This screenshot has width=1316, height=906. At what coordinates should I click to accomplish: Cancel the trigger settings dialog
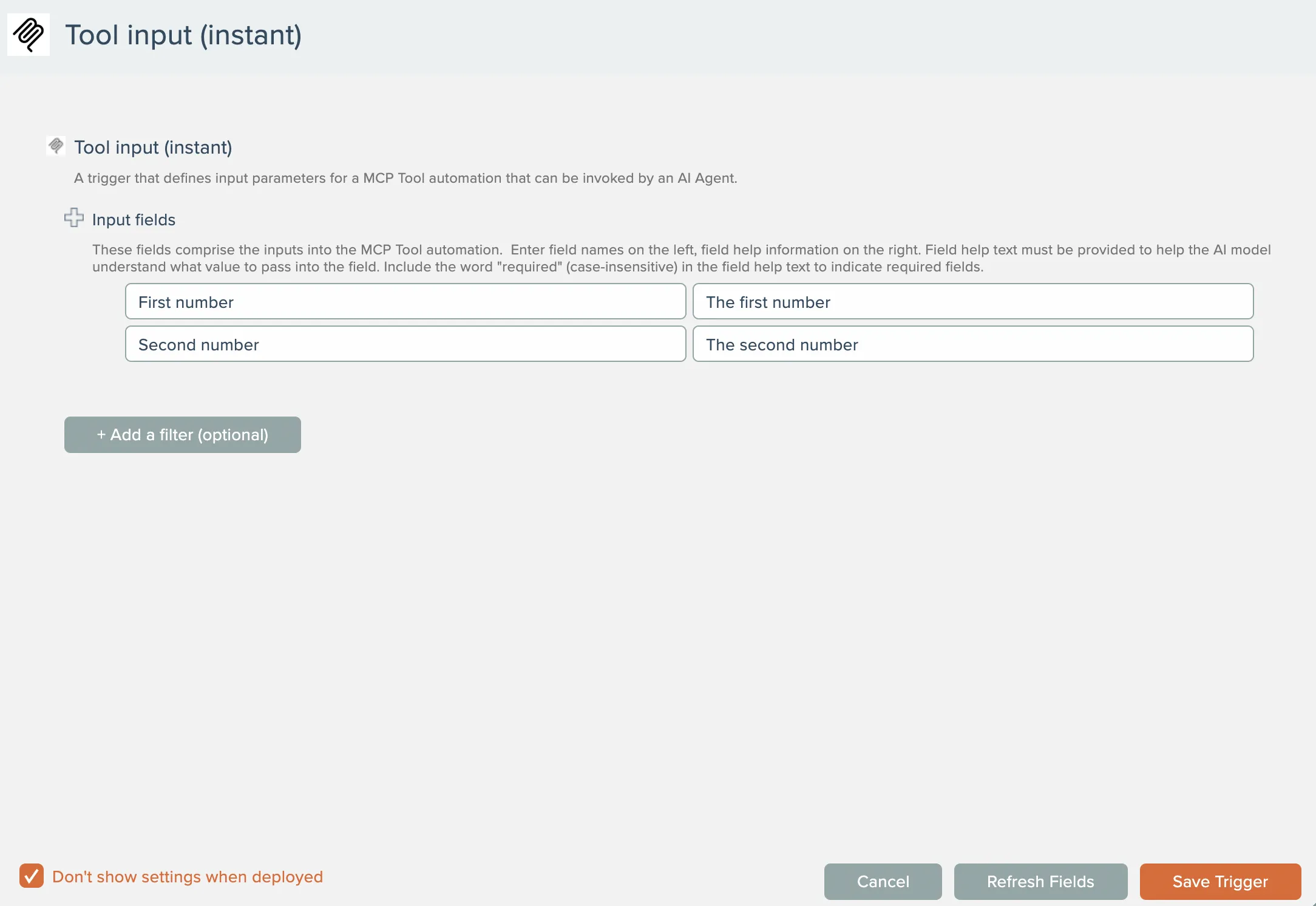[883, 881]
